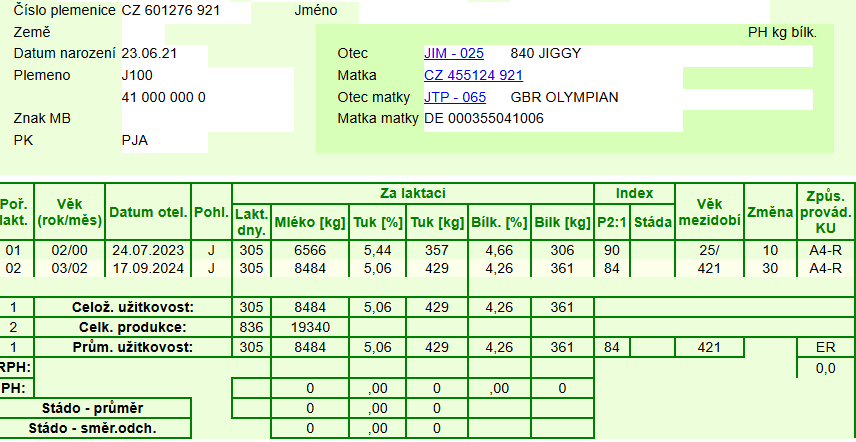856x442 pixels.
Task: Select calving date 24.07.2023 in first lactation
Action: [x=148, y=250]
